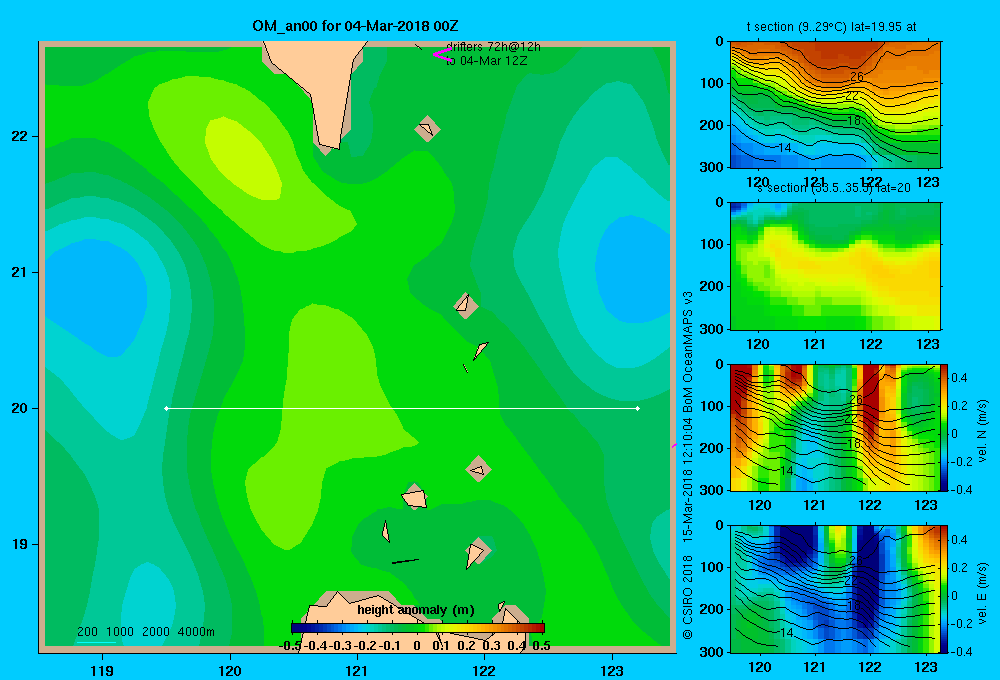The width and height of the screenshot is (1000, 680).
Task: Open the vel. E velocity section panel
Action: pyautogui.click(x=835, y=589)
